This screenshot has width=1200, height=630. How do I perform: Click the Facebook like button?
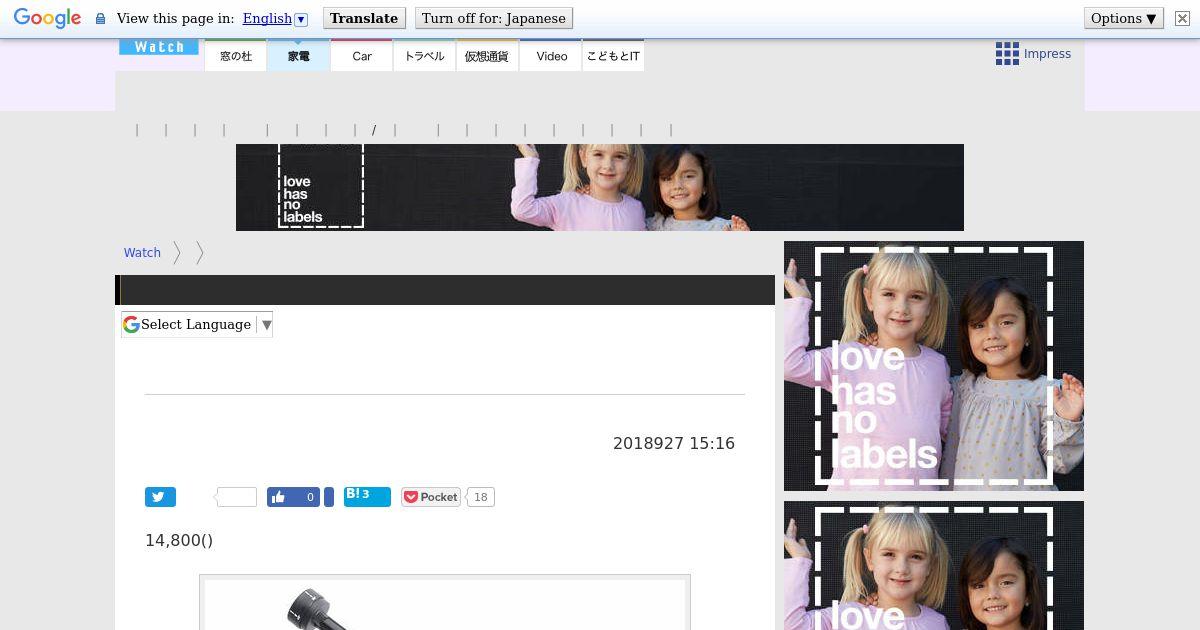(294, 497)
